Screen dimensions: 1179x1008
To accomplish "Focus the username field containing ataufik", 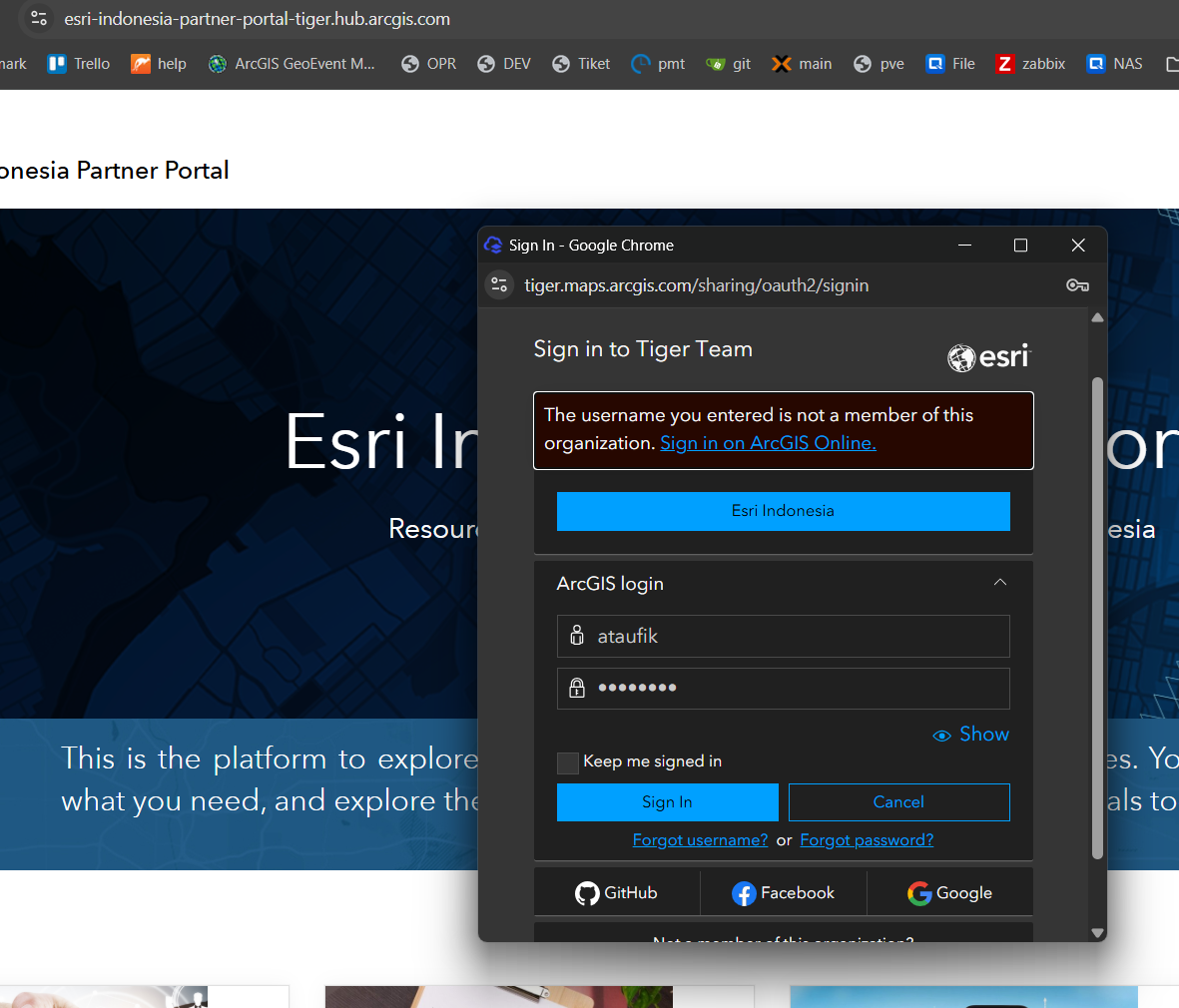I will coord(783,636).
